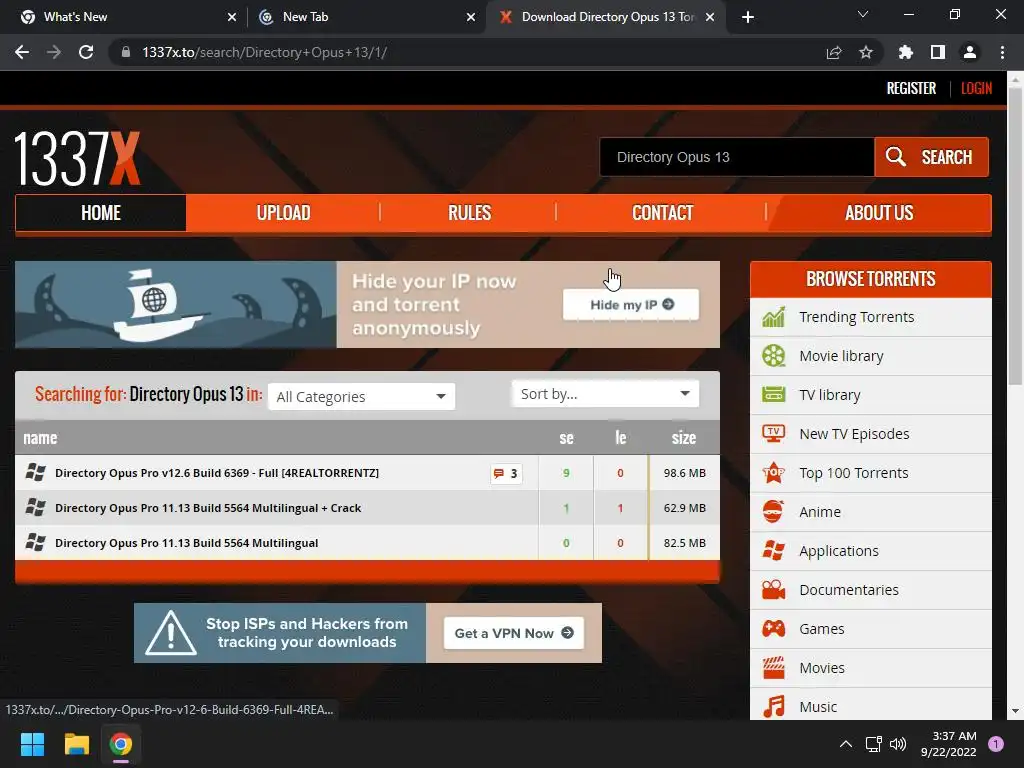Screen dimensions: 1024x768
Task: Click the REGISTER link
Action: pyautogui.click(x=911, y=88)
